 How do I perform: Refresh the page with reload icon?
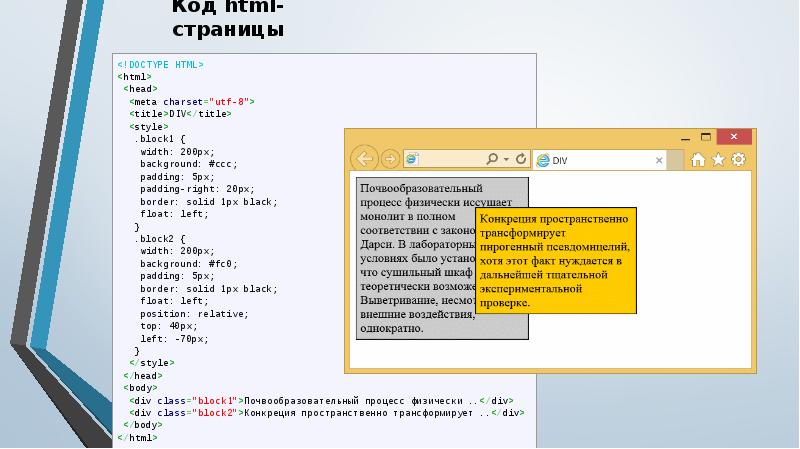520,159
